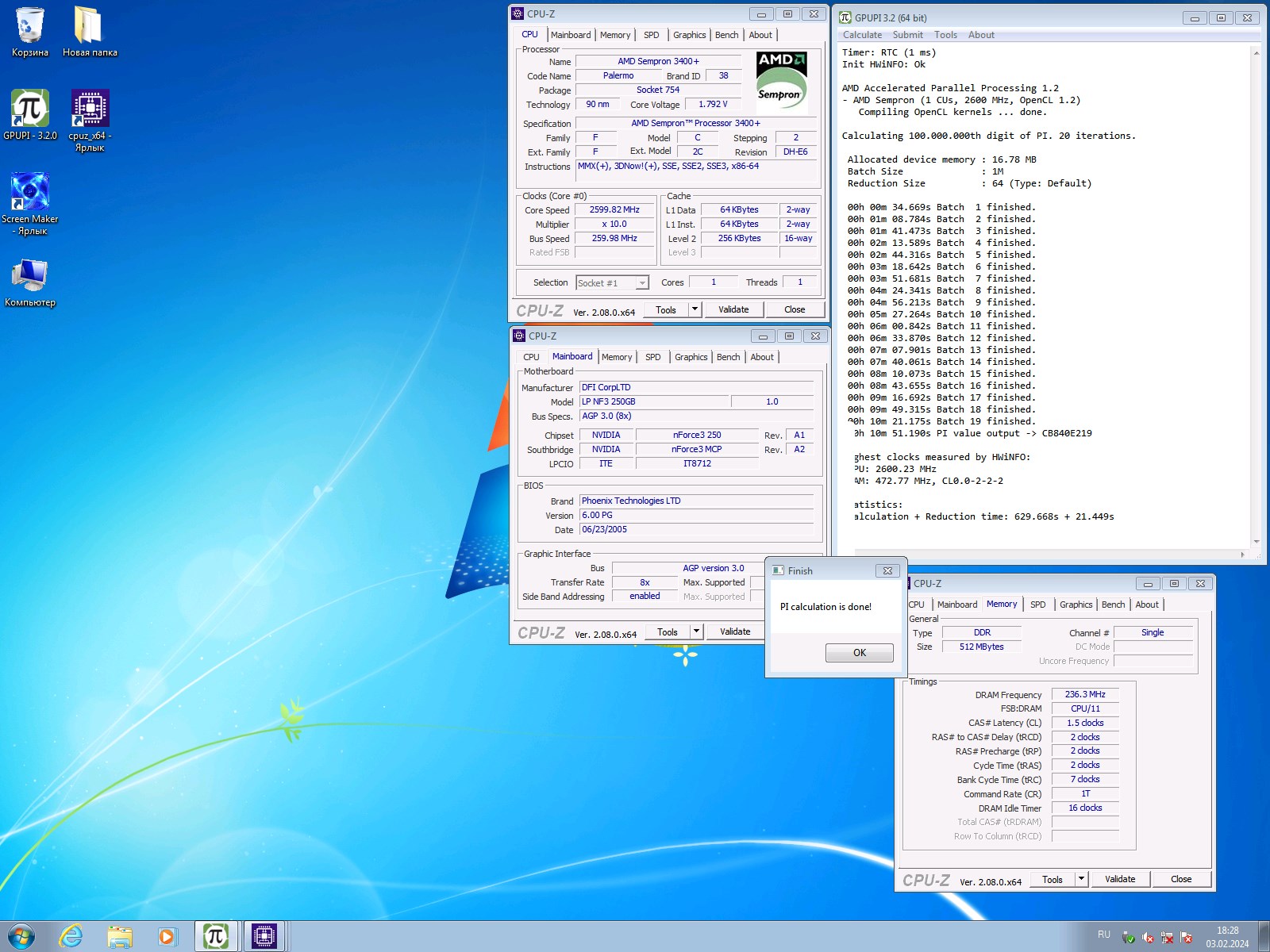Click Tools button in Memory CPU-Z window

[x=1053, y=879]
